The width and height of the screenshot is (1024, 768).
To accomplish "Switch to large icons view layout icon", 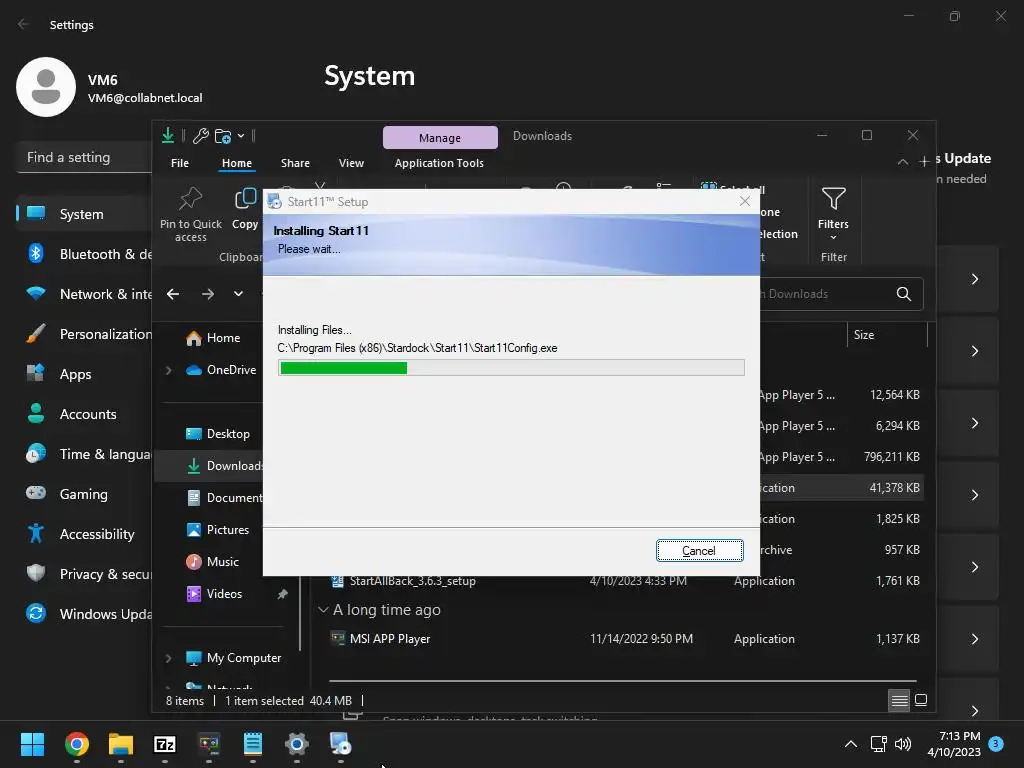I will coord(921,701).
